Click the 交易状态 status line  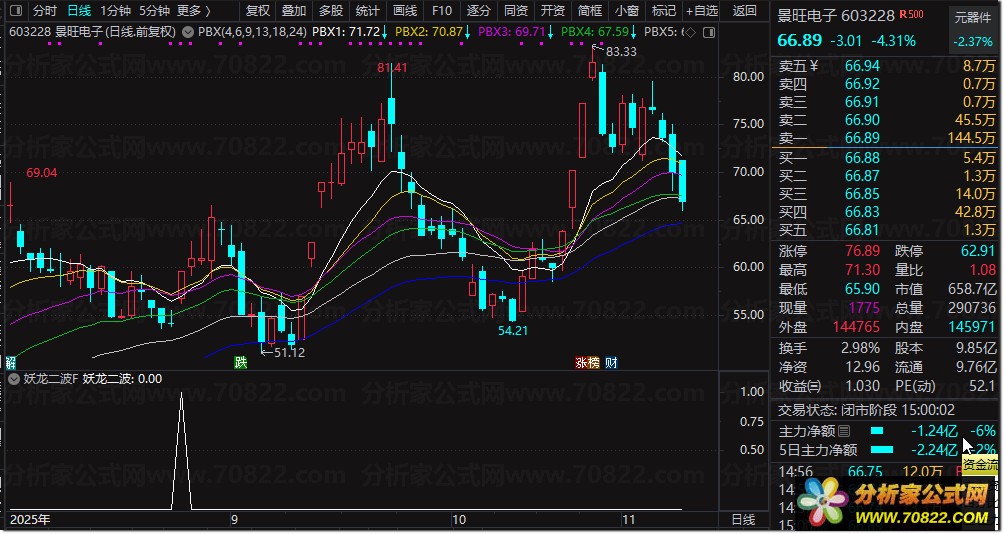click(866, 410)
